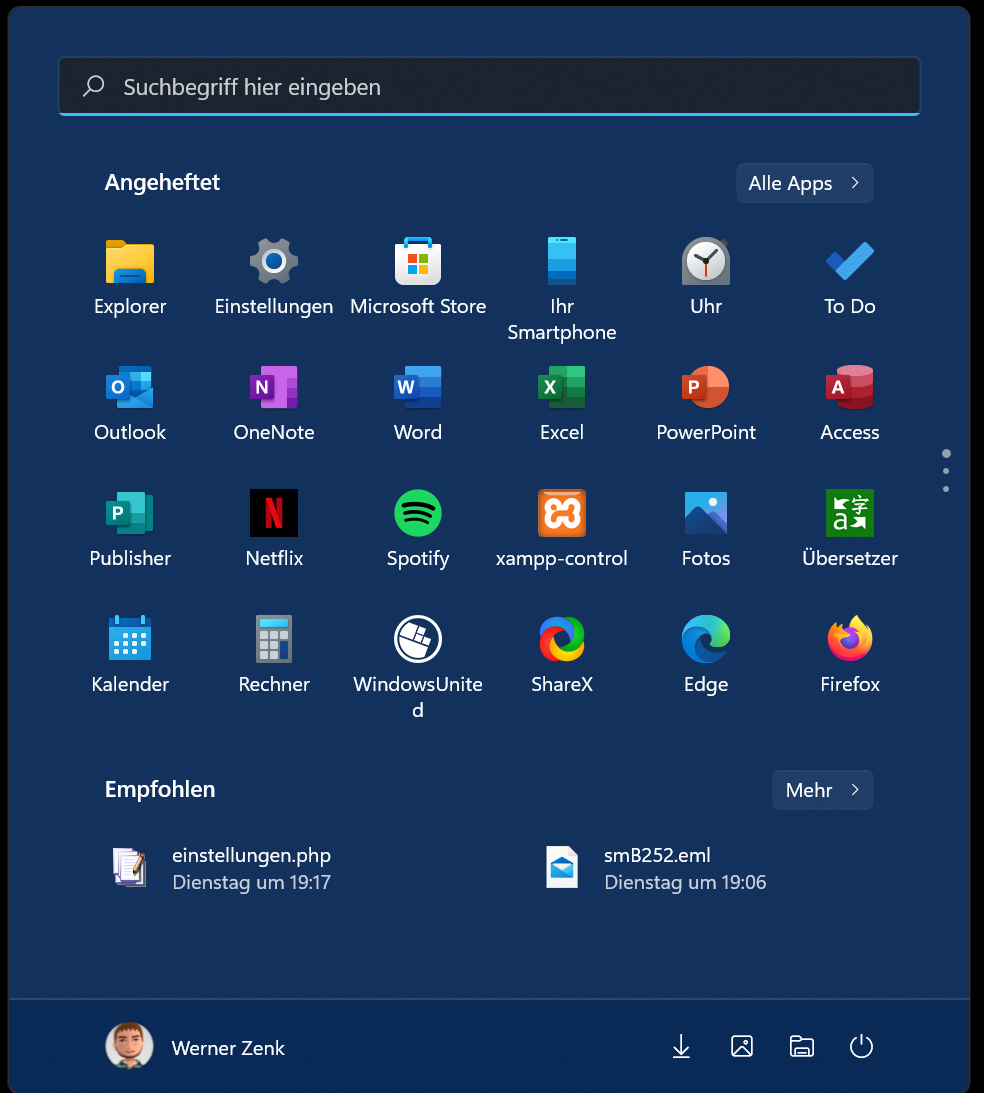Open xampp-control pinned app
This screenshot has height=1093, width=984.
pyautogui.click(x=562, y=514)
